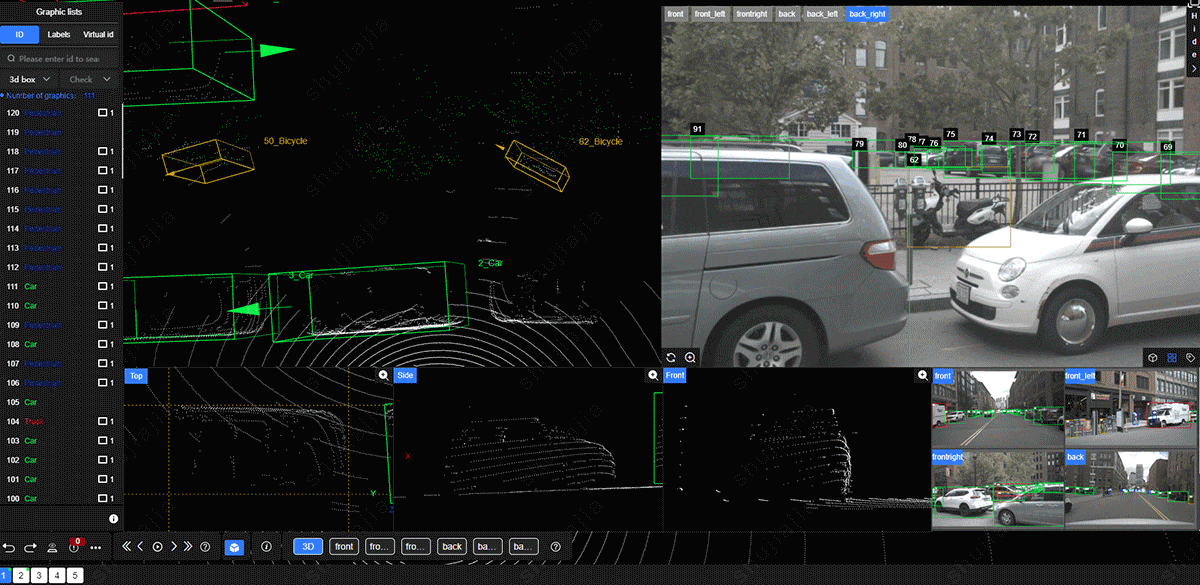
Task: Click the redo arrow icon
Action: point(30,547)
